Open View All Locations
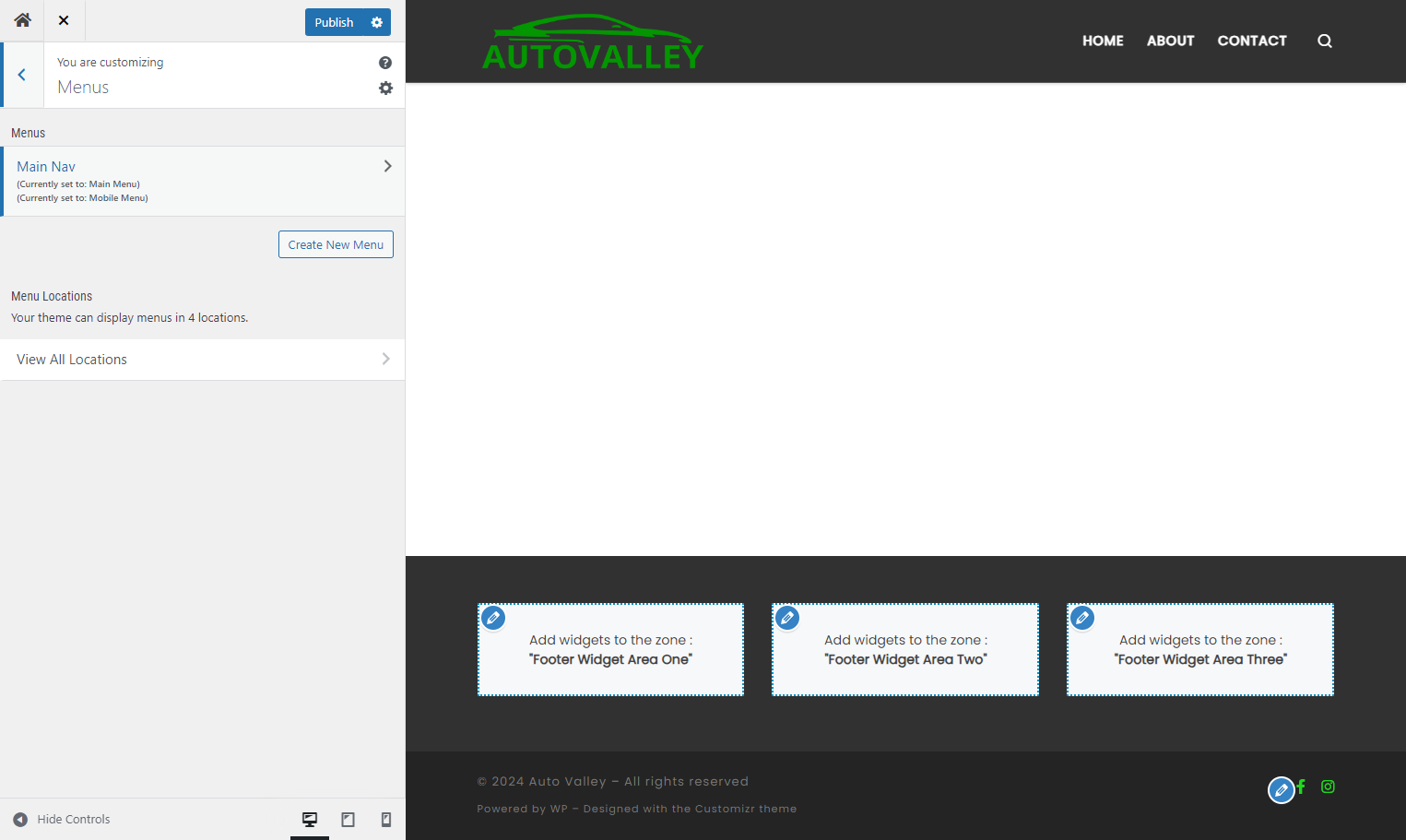 point(203,360)
